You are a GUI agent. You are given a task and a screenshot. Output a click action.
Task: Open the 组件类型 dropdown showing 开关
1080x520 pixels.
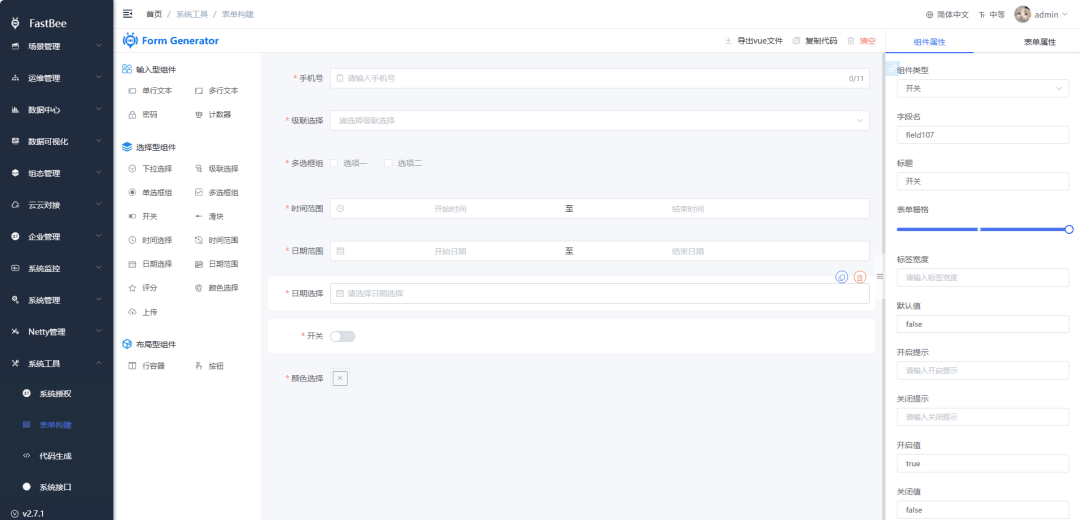coord(983,89)
